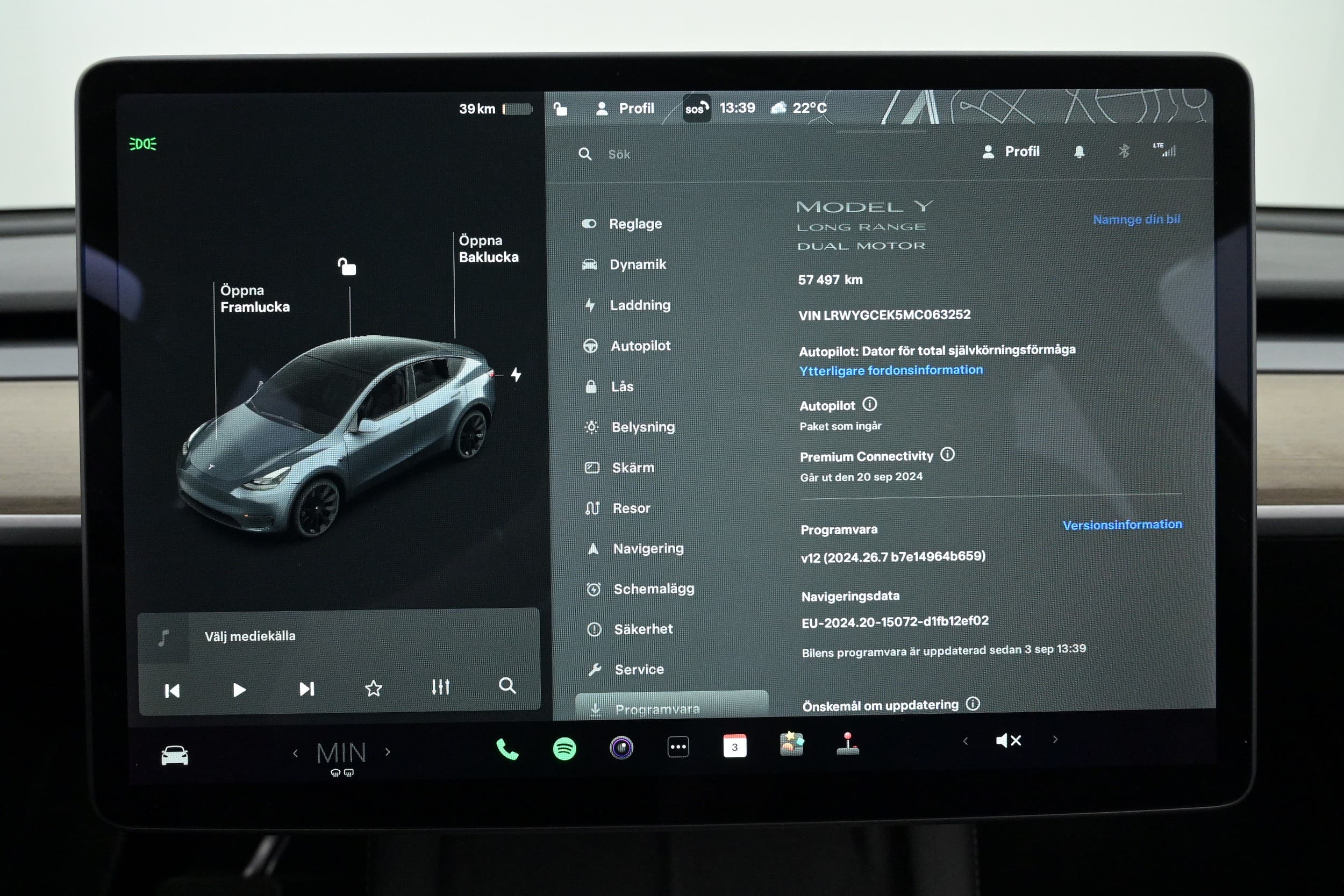Image resolution: width=1344 pixels, height=896 pixels.
Task: Unmute the volume speaker icon
Action: pos(1008,741)
